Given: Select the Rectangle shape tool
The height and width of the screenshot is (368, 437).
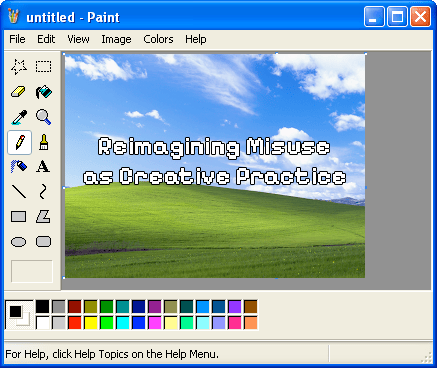Looking at the screenshot, I should (19, 217).
